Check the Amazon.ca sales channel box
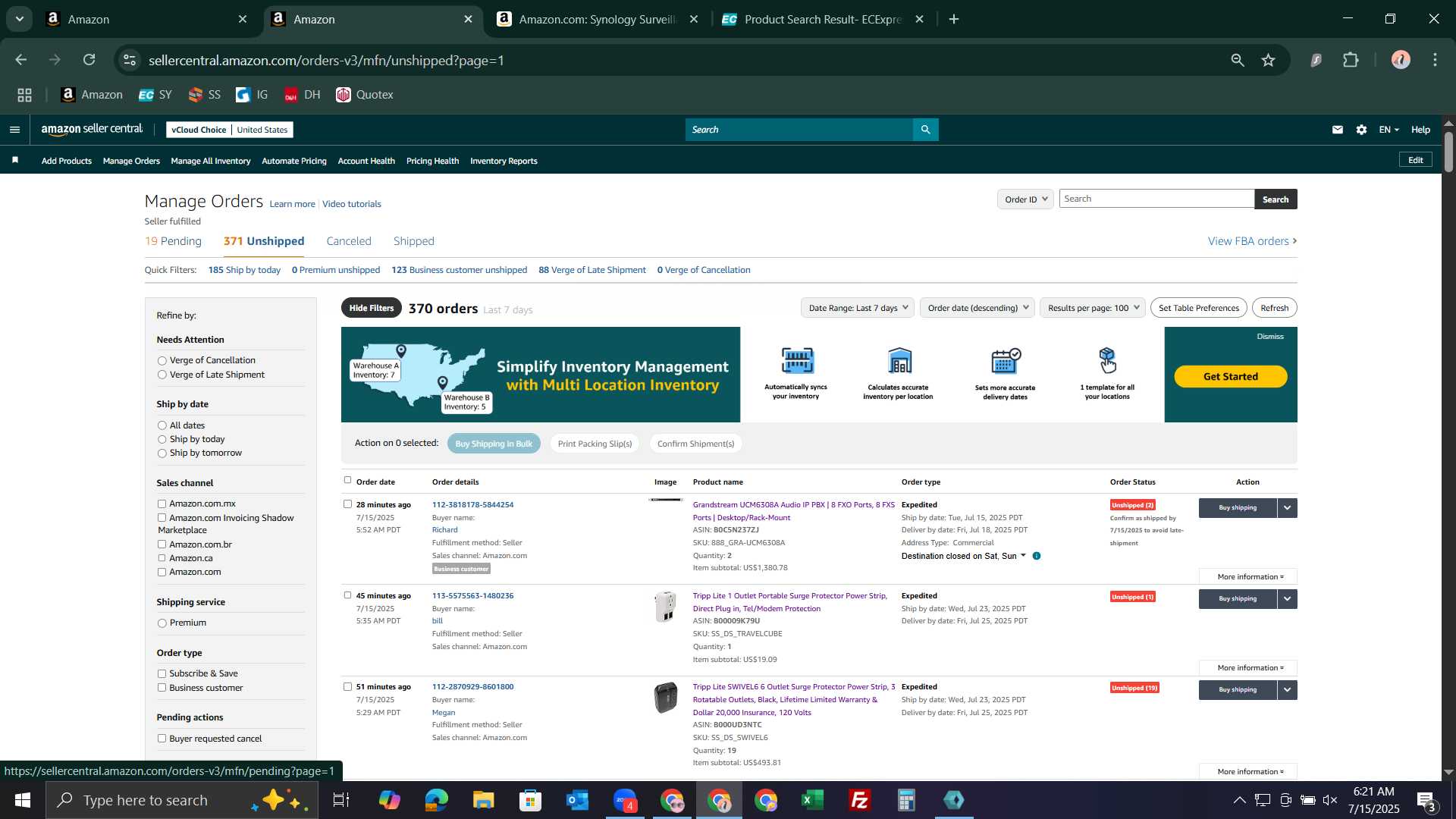The image size is (1456, 819). 162,558
